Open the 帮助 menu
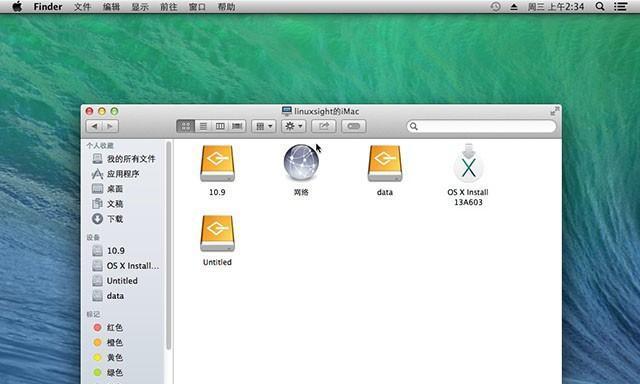 pyautogui.click(x=226, y=7)
